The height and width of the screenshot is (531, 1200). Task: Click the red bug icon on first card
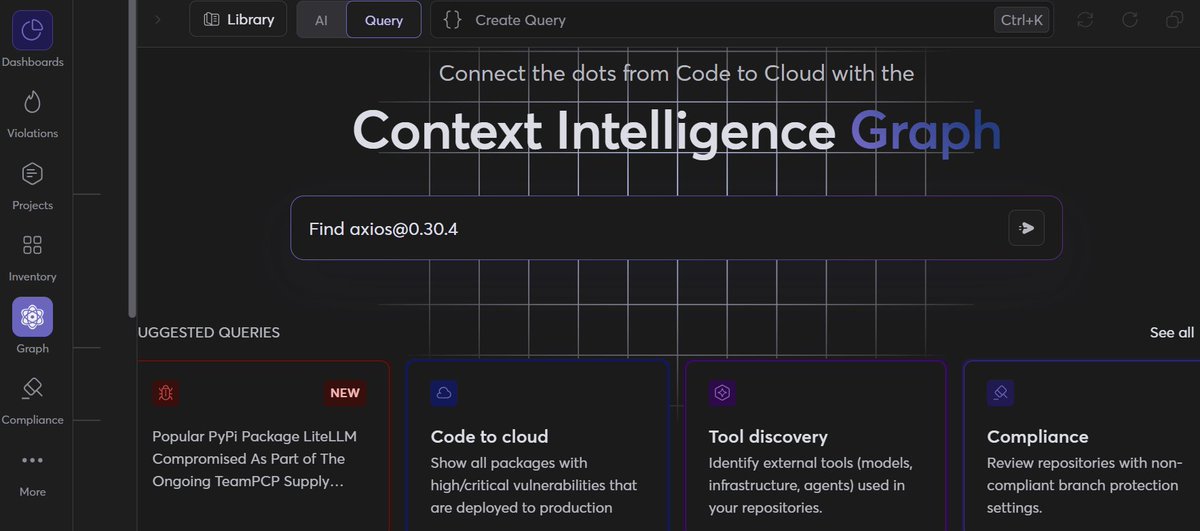click(166, 393)
